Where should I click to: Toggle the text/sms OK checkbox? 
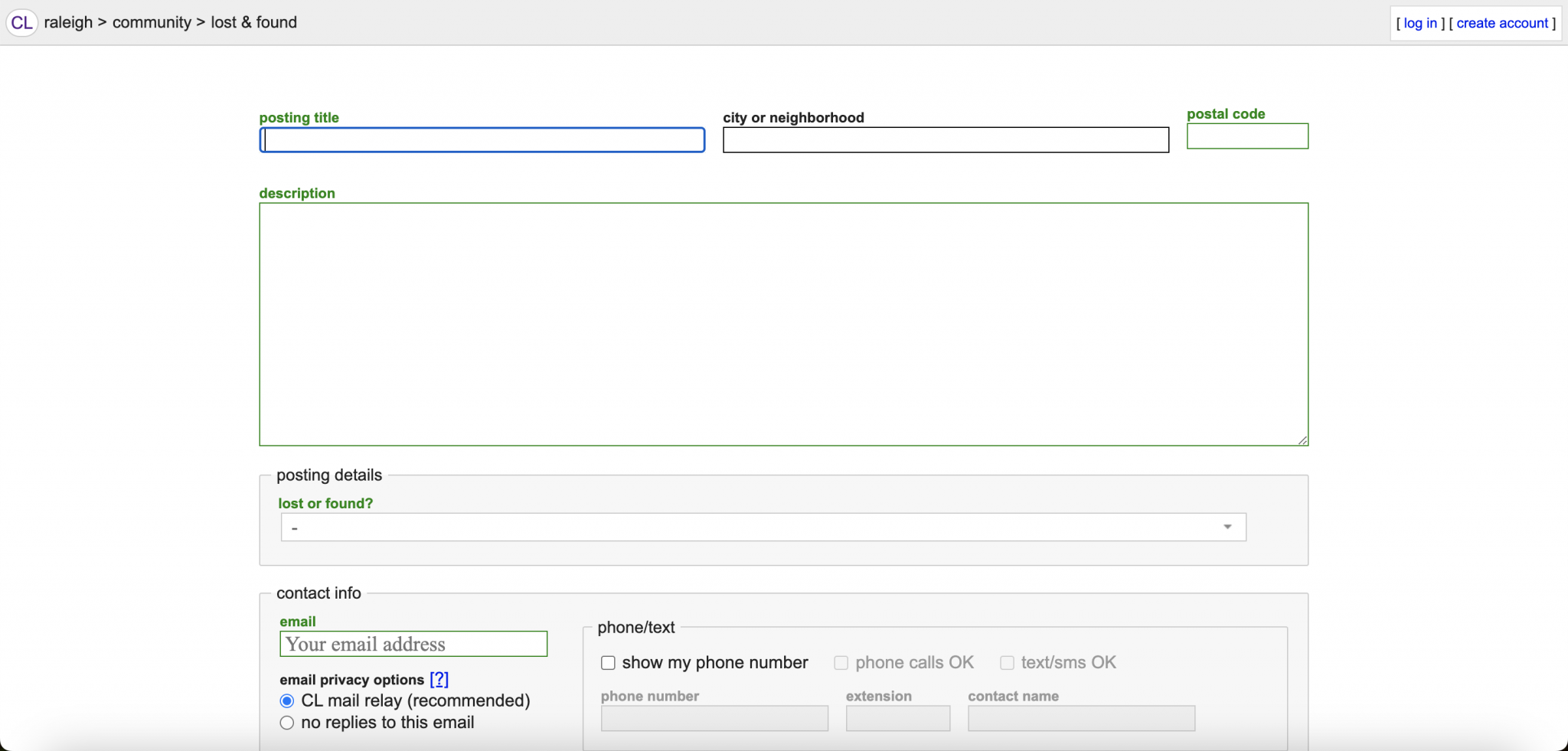tap(1007, 663)
